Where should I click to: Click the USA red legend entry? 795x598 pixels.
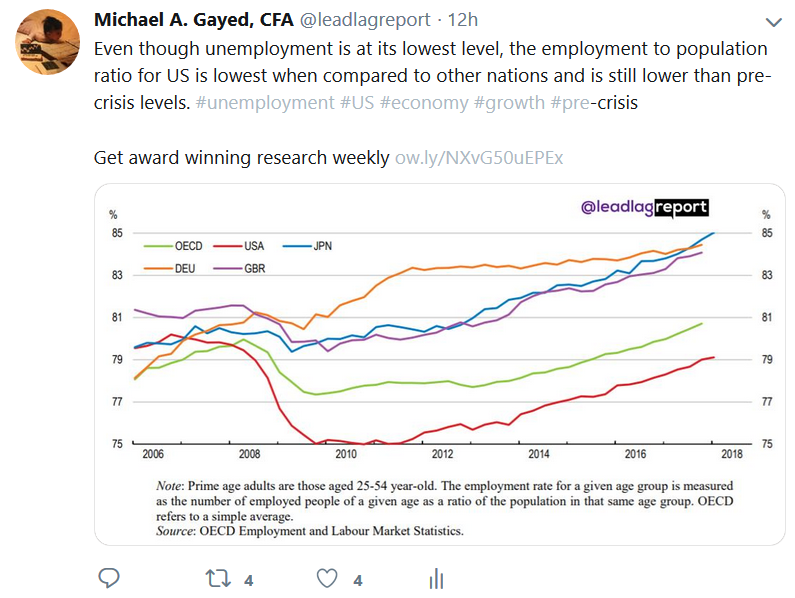(x=246, y=244)
